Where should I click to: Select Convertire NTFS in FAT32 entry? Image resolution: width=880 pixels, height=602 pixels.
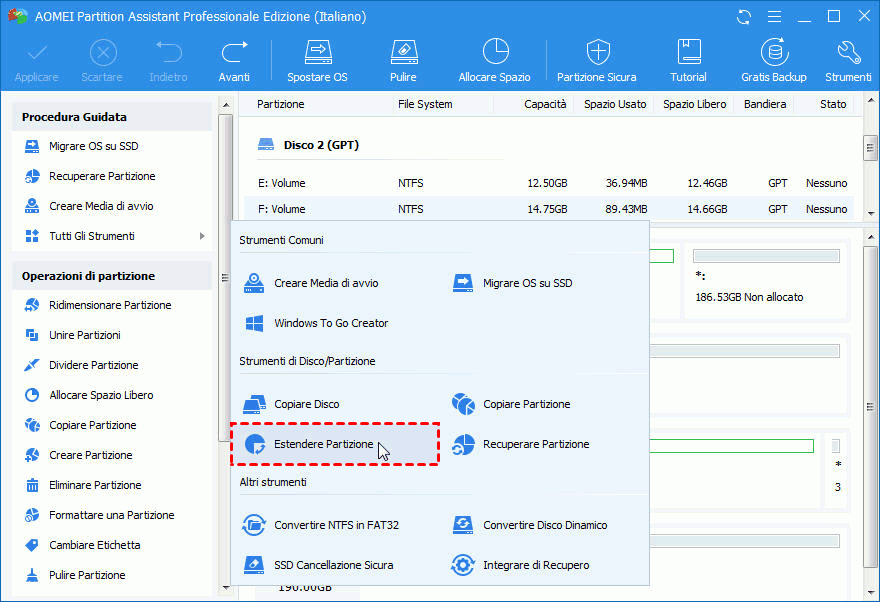click(336, 525)
